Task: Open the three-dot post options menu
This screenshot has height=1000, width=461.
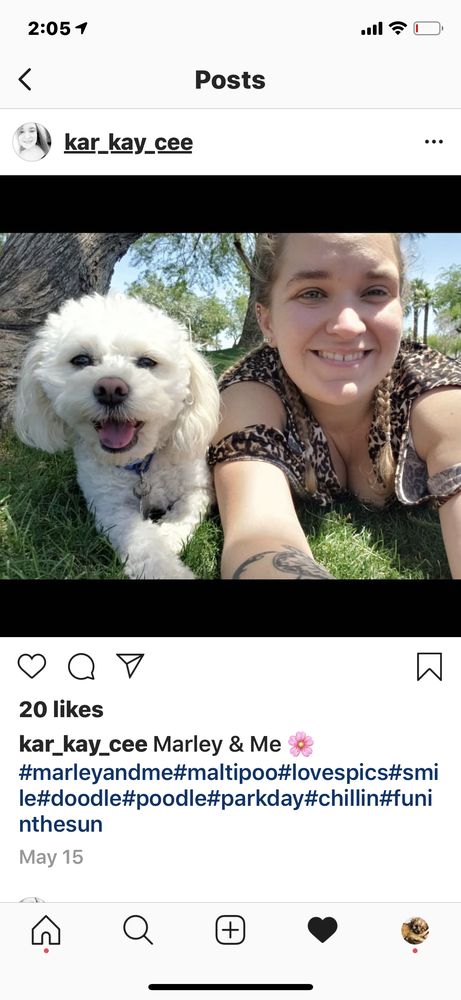Action: point(434,142)
